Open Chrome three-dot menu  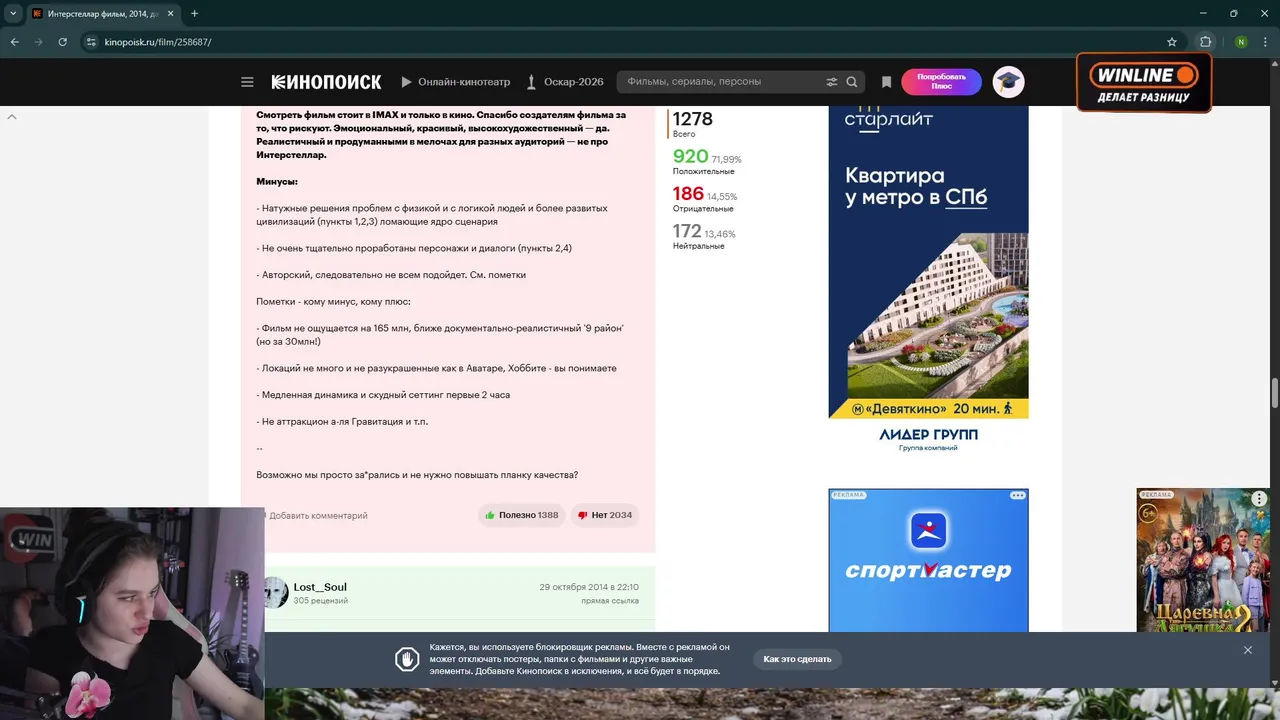click(1265, 42)
